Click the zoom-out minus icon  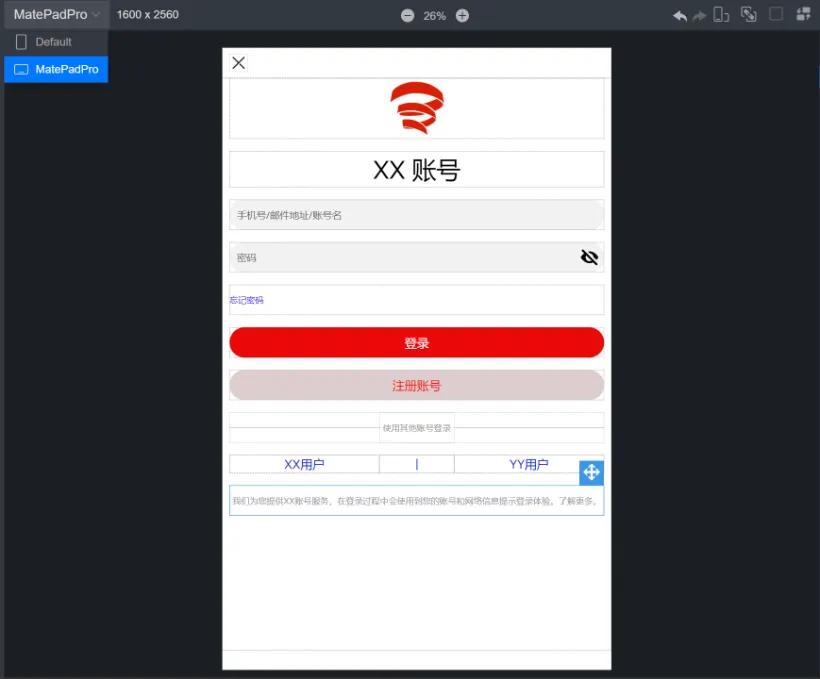(x=409, y=15)
